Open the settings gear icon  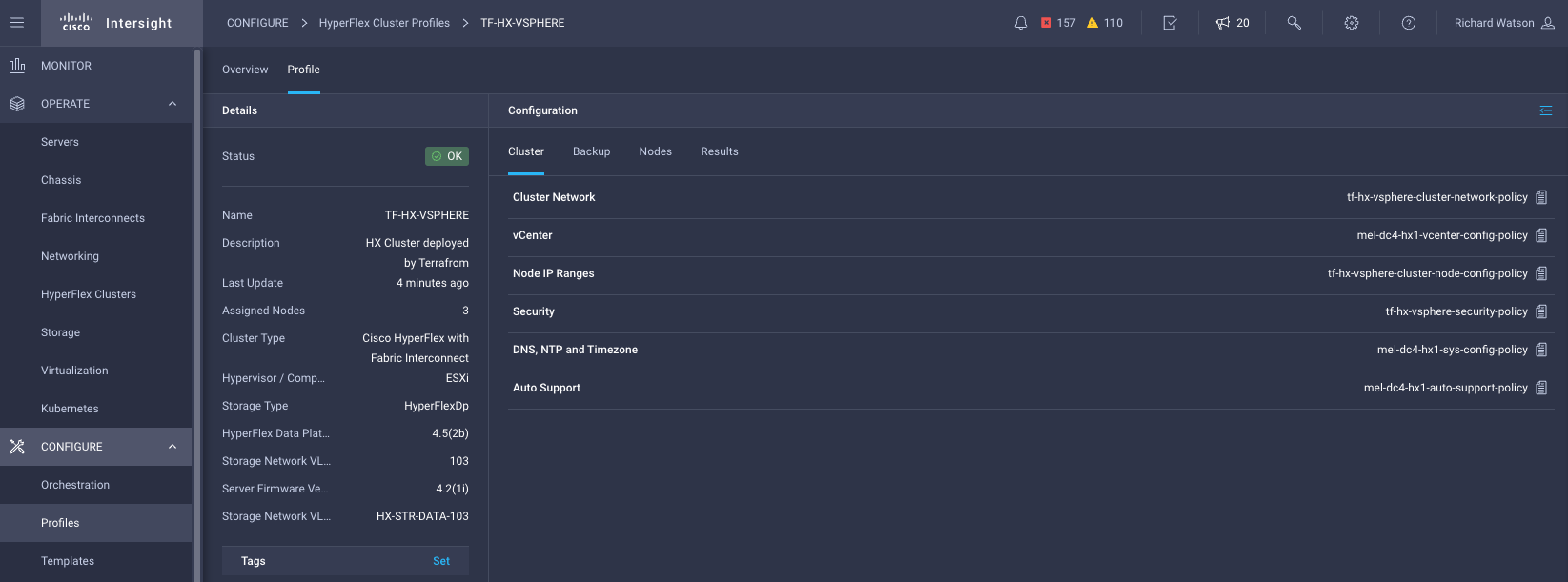[x=1352, y=23]
